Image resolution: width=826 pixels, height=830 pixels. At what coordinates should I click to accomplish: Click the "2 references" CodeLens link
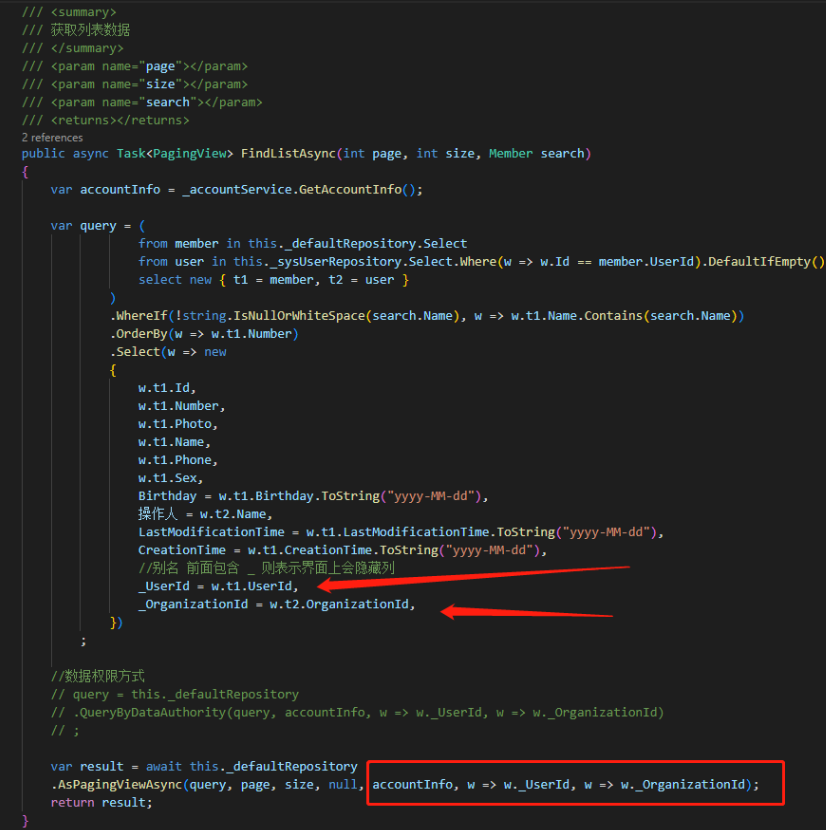click(52, 137)
